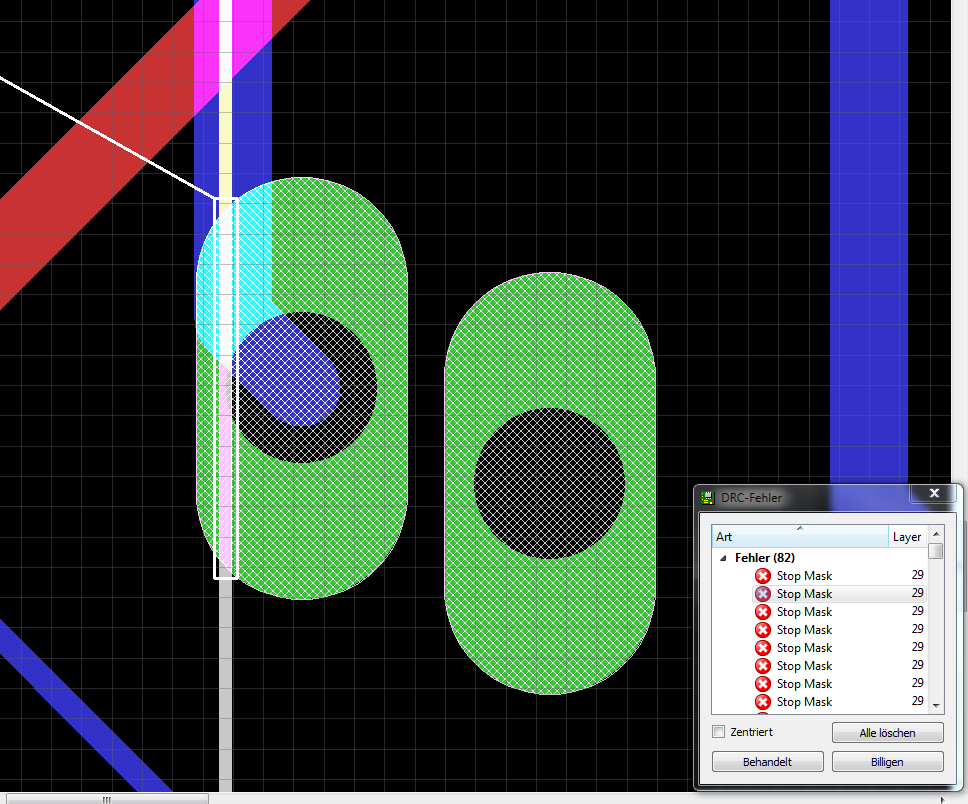Sort errors by the Layer column header

click(907, 537)
